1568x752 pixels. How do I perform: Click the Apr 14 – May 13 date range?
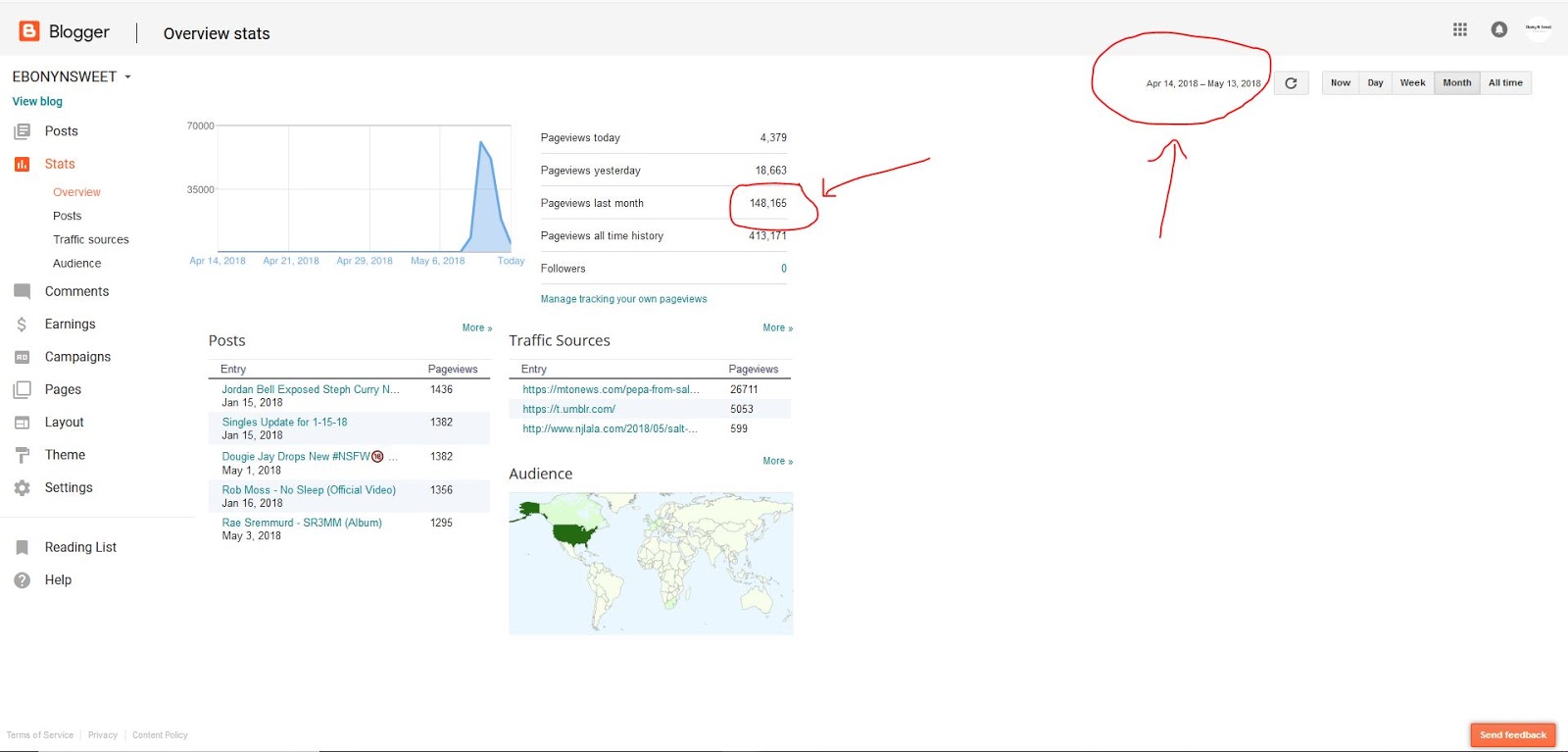(x=1203, y=83)
